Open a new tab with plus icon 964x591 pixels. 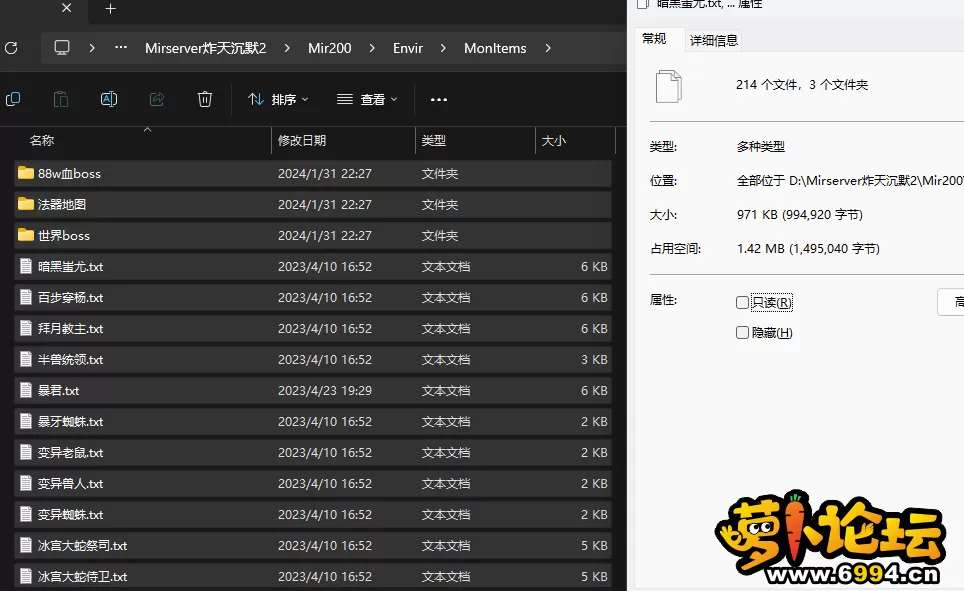pyautogui.click(x=111, y=9)
